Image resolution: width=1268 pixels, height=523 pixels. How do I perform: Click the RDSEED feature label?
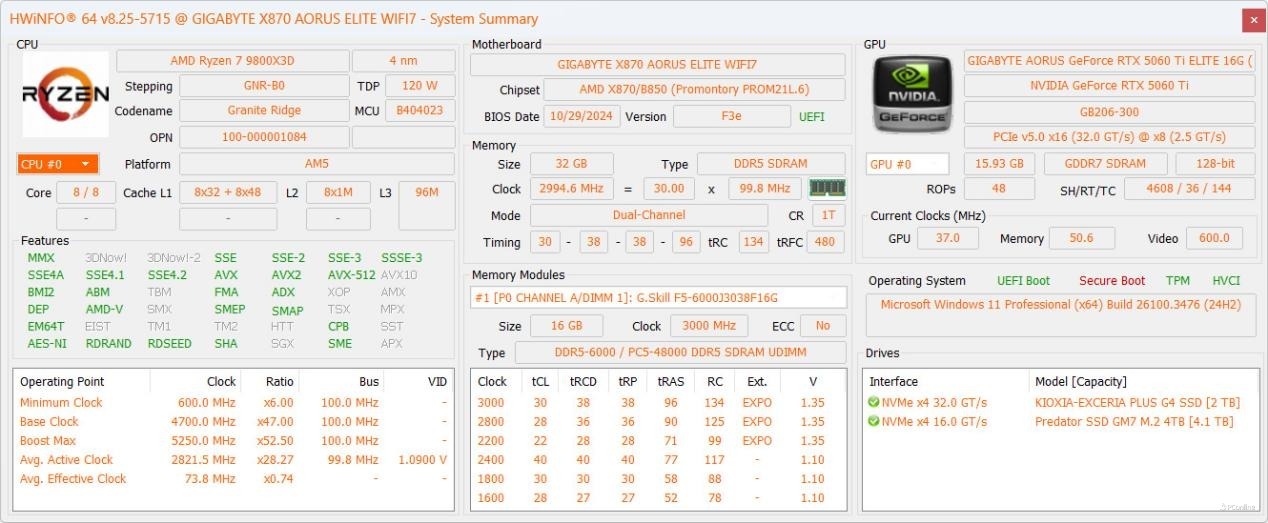pyautogui.click(x=169, y=343)
